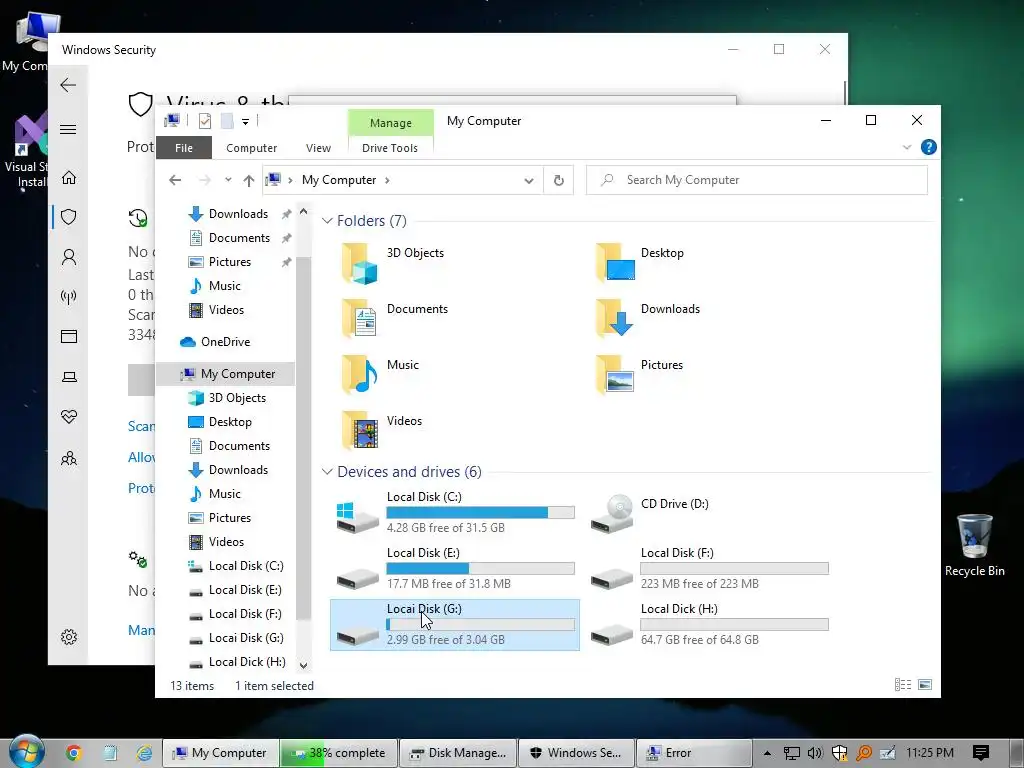
Task: Open the Computer ribbon tab
Action: (x=251, y=148)
